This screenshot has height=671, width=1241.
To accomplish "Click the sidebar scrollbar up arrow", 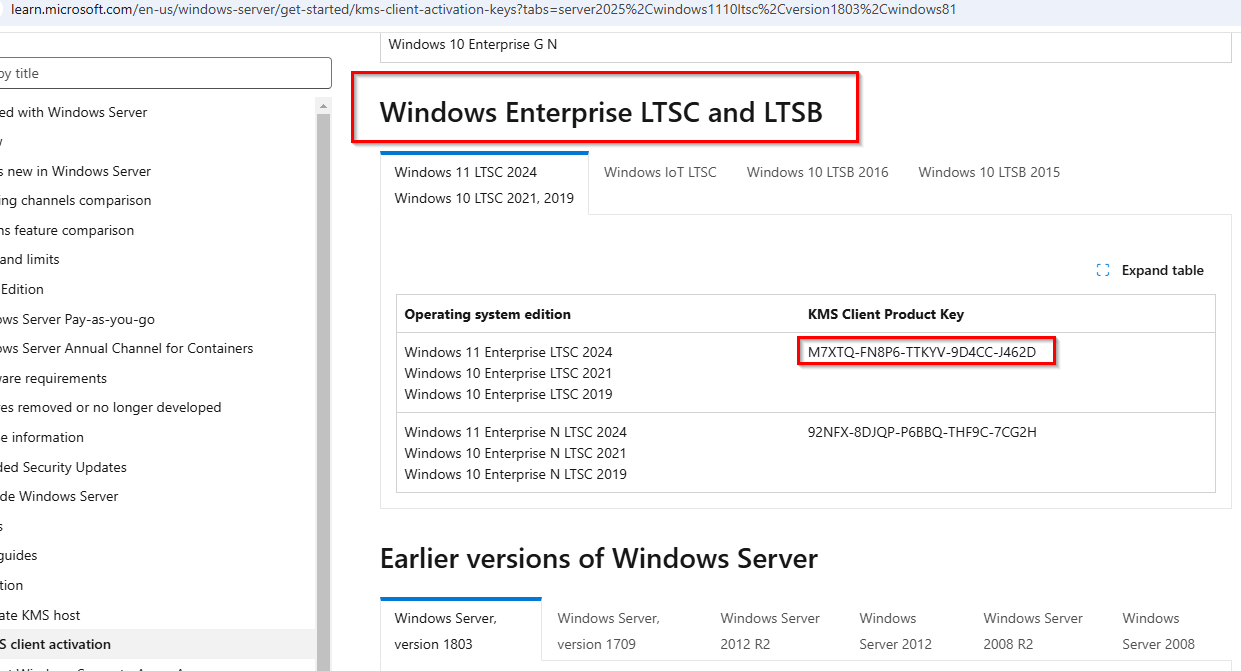I will click(x=324, y=105).
